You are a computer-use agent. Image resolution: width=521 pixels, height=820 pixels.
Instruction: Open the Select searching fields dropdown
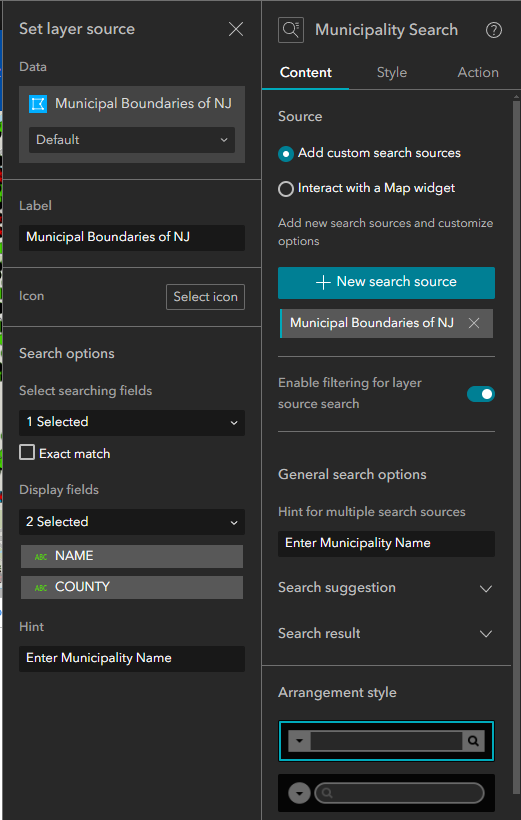coord(132,423)
